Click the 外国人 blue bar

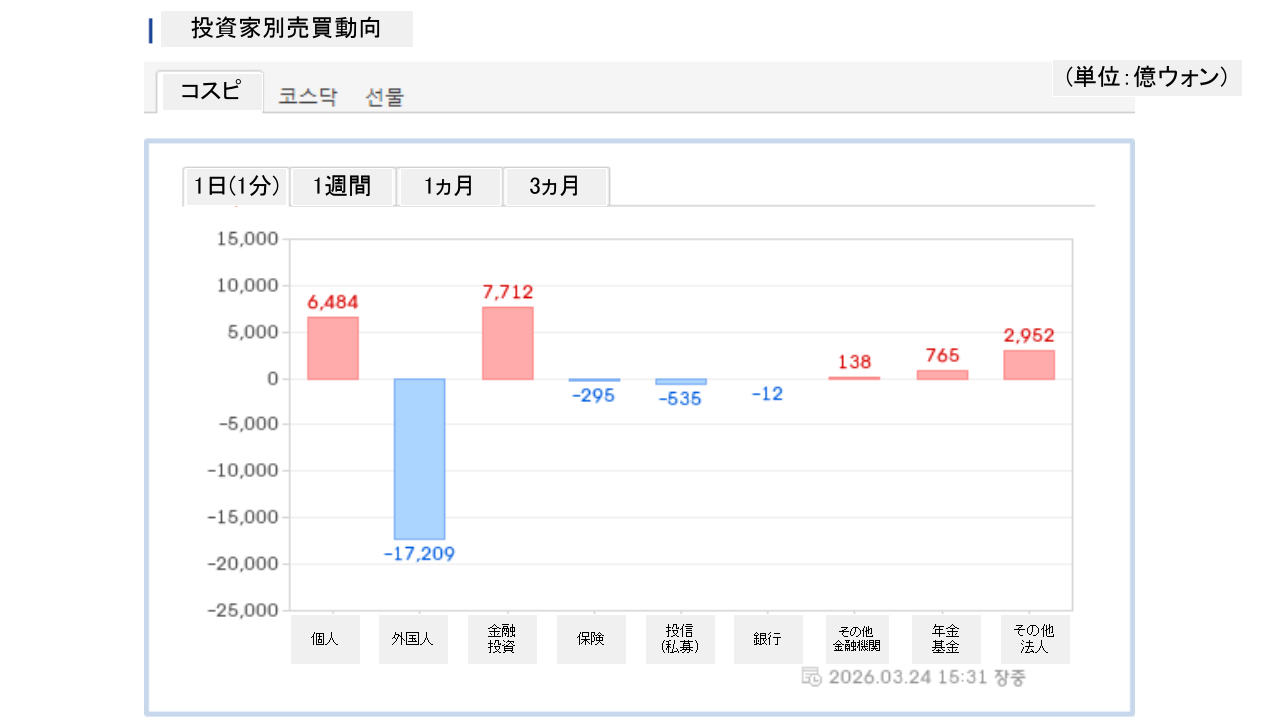click(x=419, y=459)
